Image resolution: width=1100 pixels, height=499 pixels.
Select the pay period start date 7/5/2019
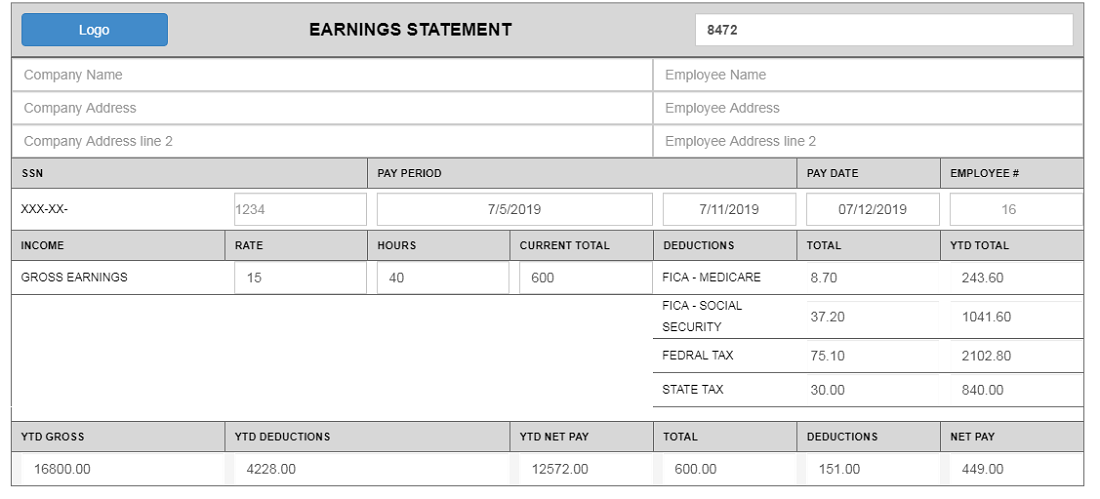point(514,210)
